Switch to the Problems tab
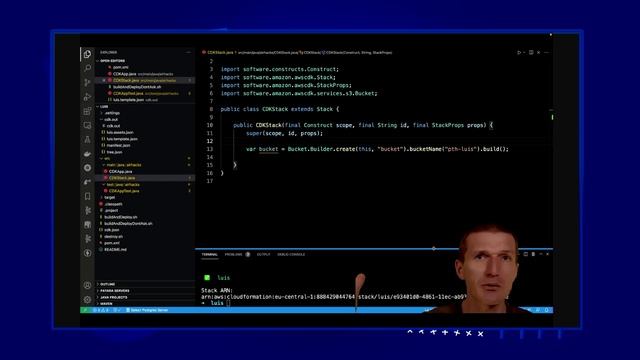640x360 pixels. pyautogui.click(x=233, y=254)
